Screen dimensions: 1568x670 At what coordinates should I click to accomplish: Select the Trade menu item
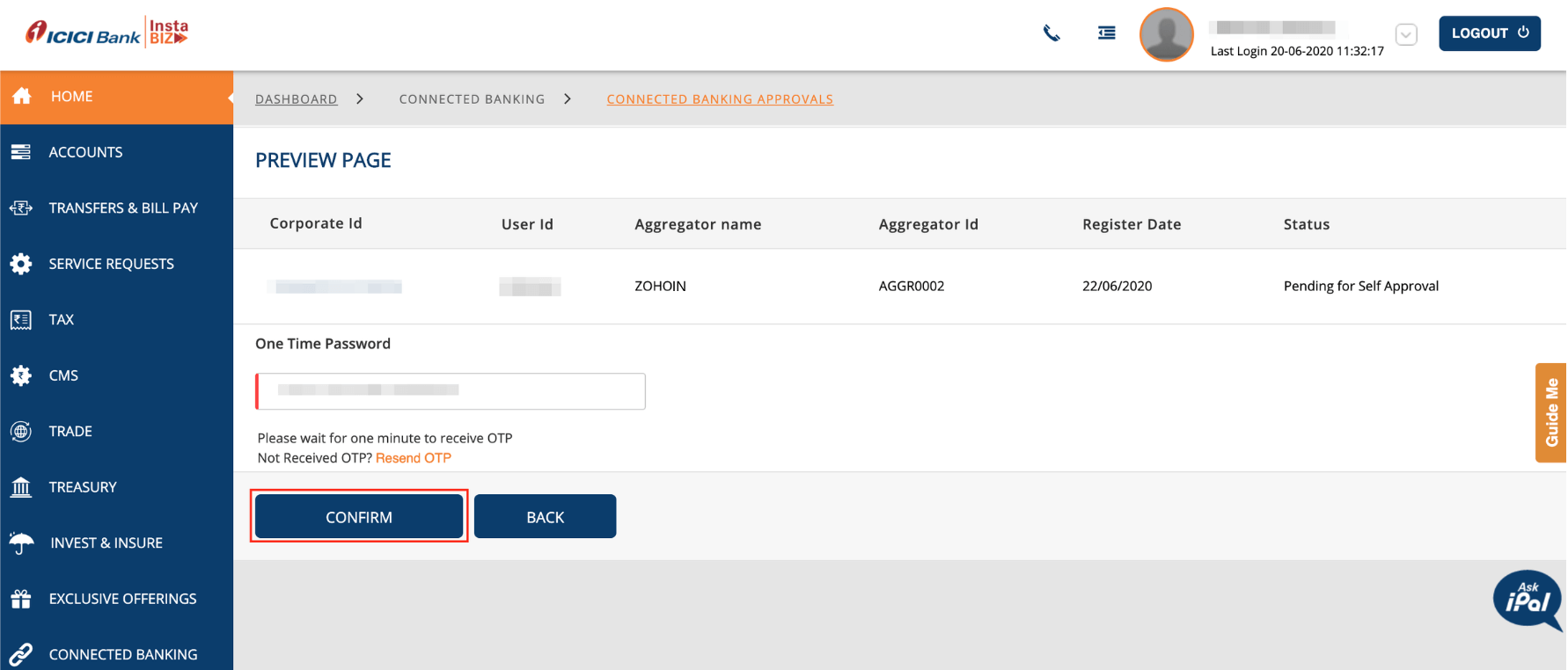[70, 432]
